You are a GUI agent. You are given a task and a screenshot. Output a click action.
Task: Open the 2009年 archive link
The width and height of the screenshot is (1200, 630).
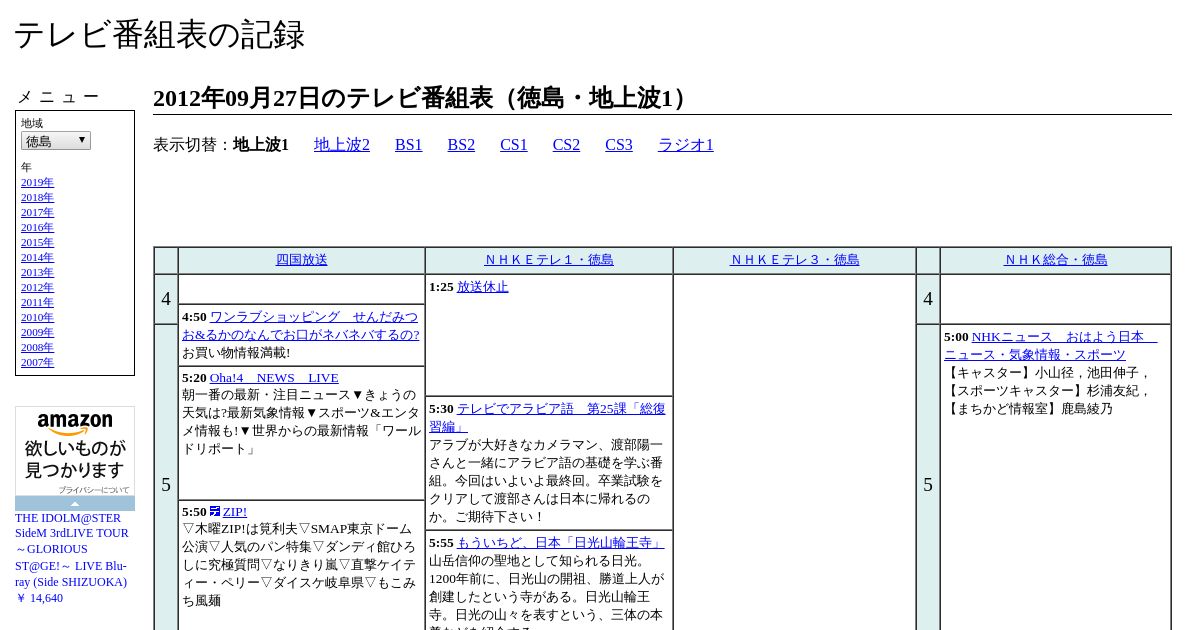point(37,332)
